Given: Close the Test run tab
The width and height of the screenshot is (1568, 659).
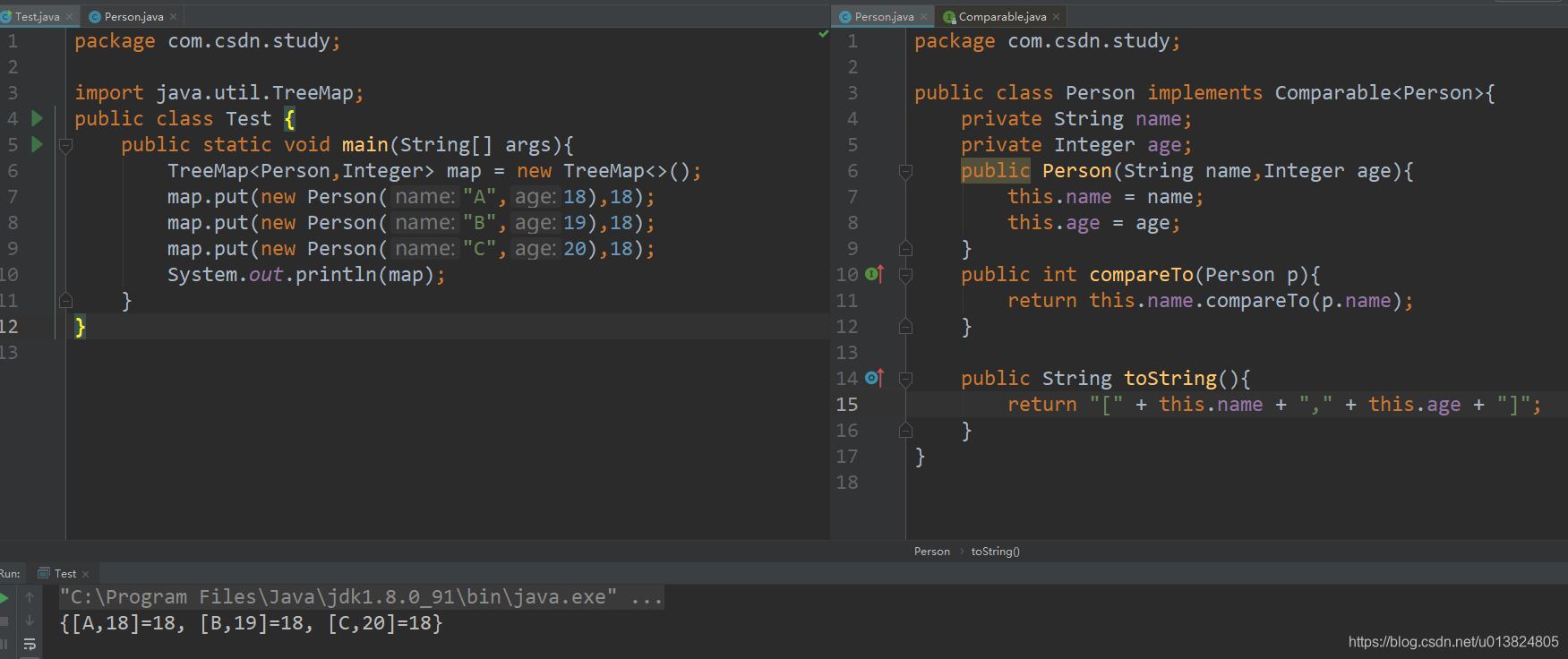Looking at the screenshot, I should (86, 574).
